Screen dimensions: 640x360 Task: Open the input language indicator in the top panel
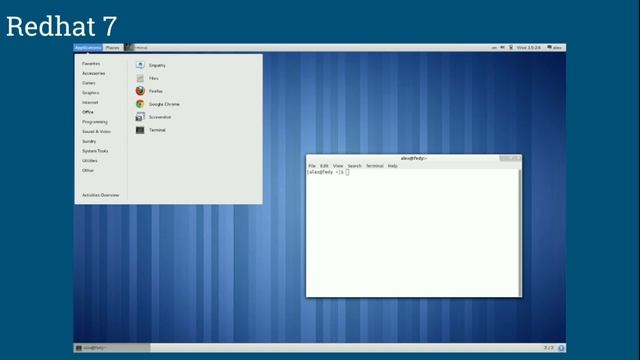coord(494,48)
